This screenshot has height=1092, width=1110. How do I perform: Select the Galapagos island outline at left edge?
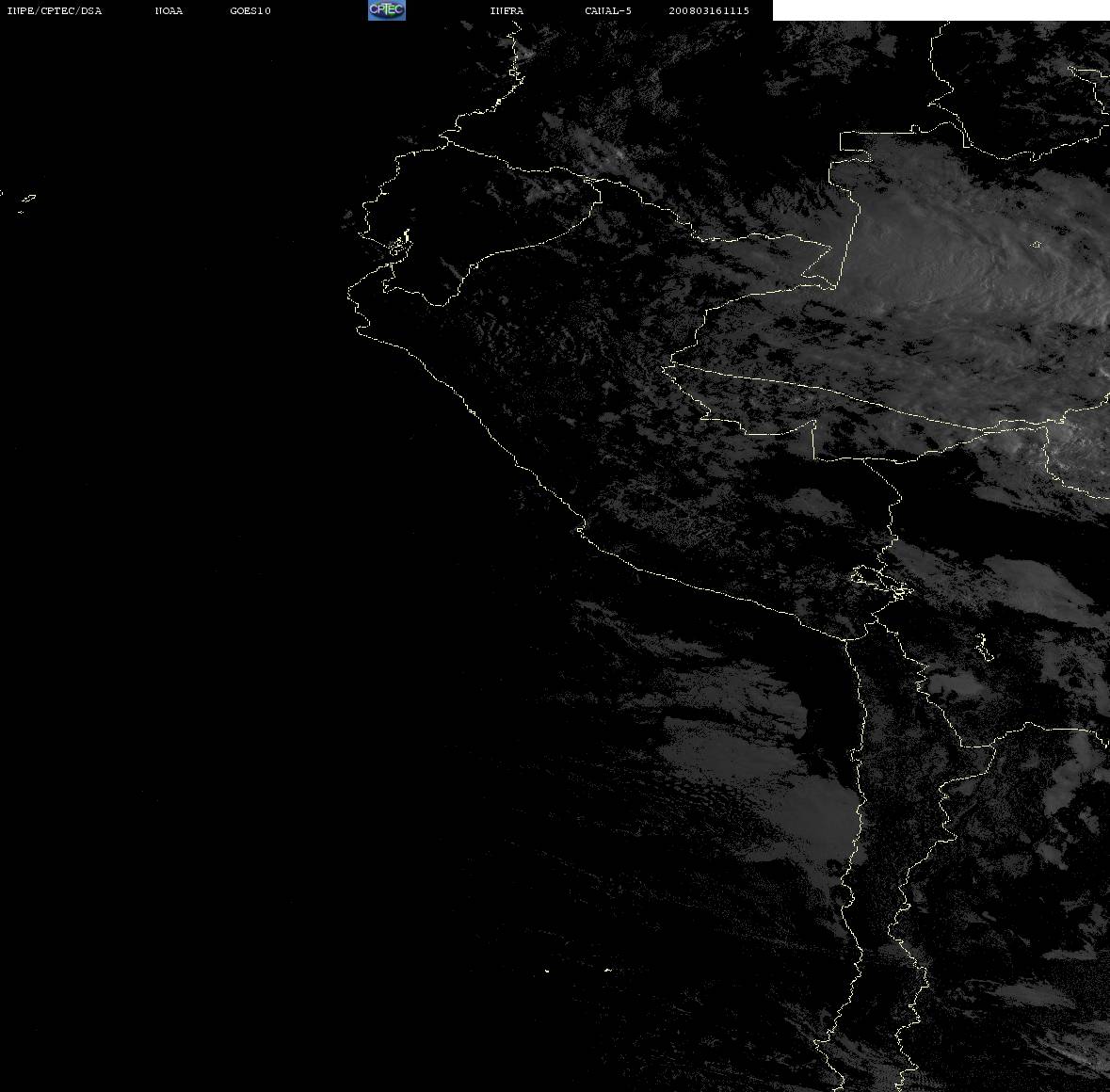pos(27,200)
